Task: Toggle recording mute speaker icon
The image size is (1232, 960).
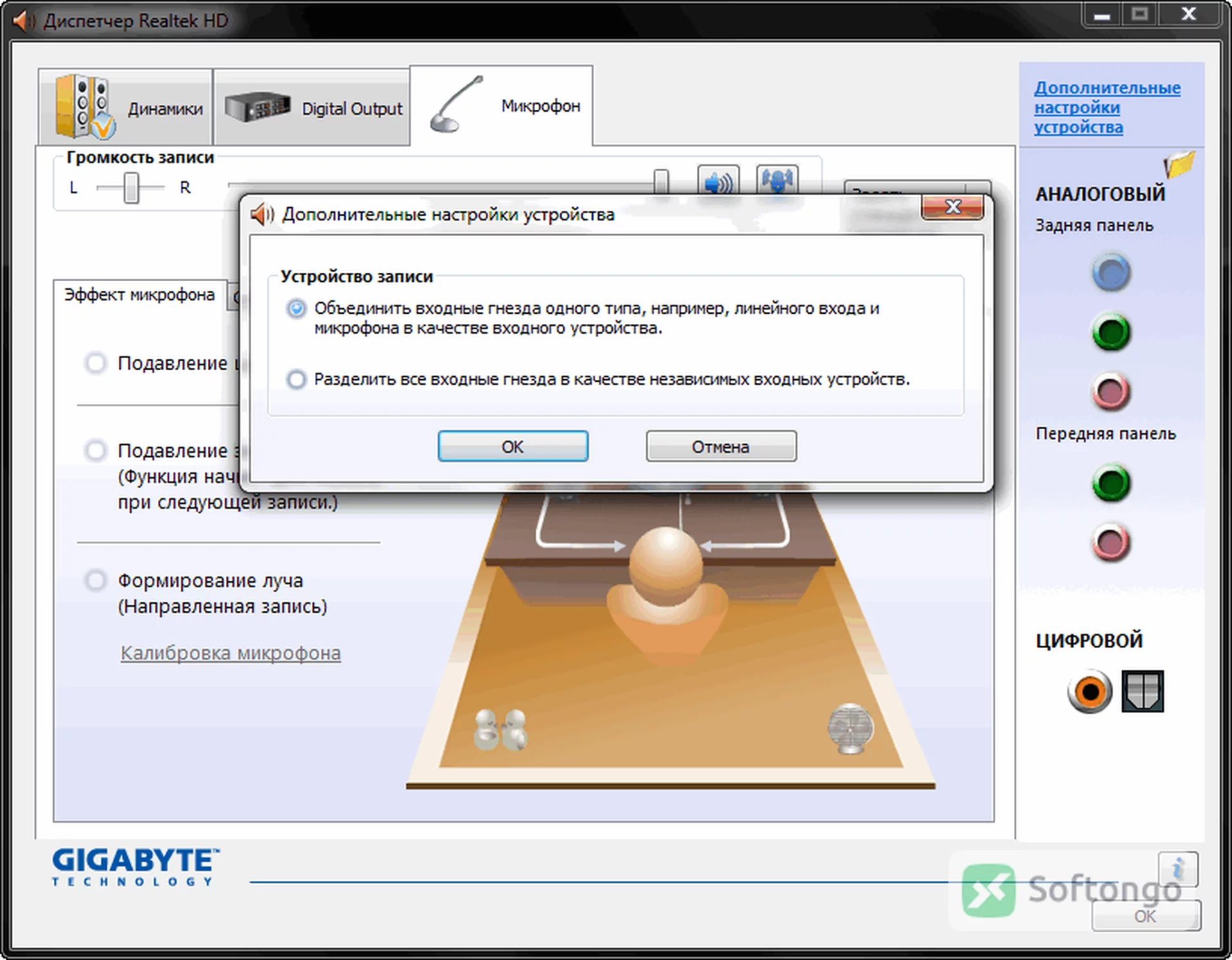Action: point(718,180)
